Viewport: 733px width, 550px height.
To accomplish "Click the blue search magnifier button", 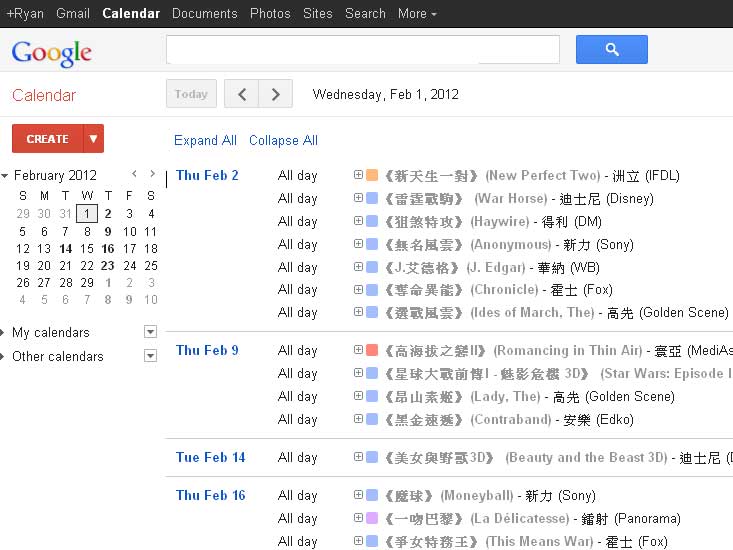I will [x=611, y=49].
